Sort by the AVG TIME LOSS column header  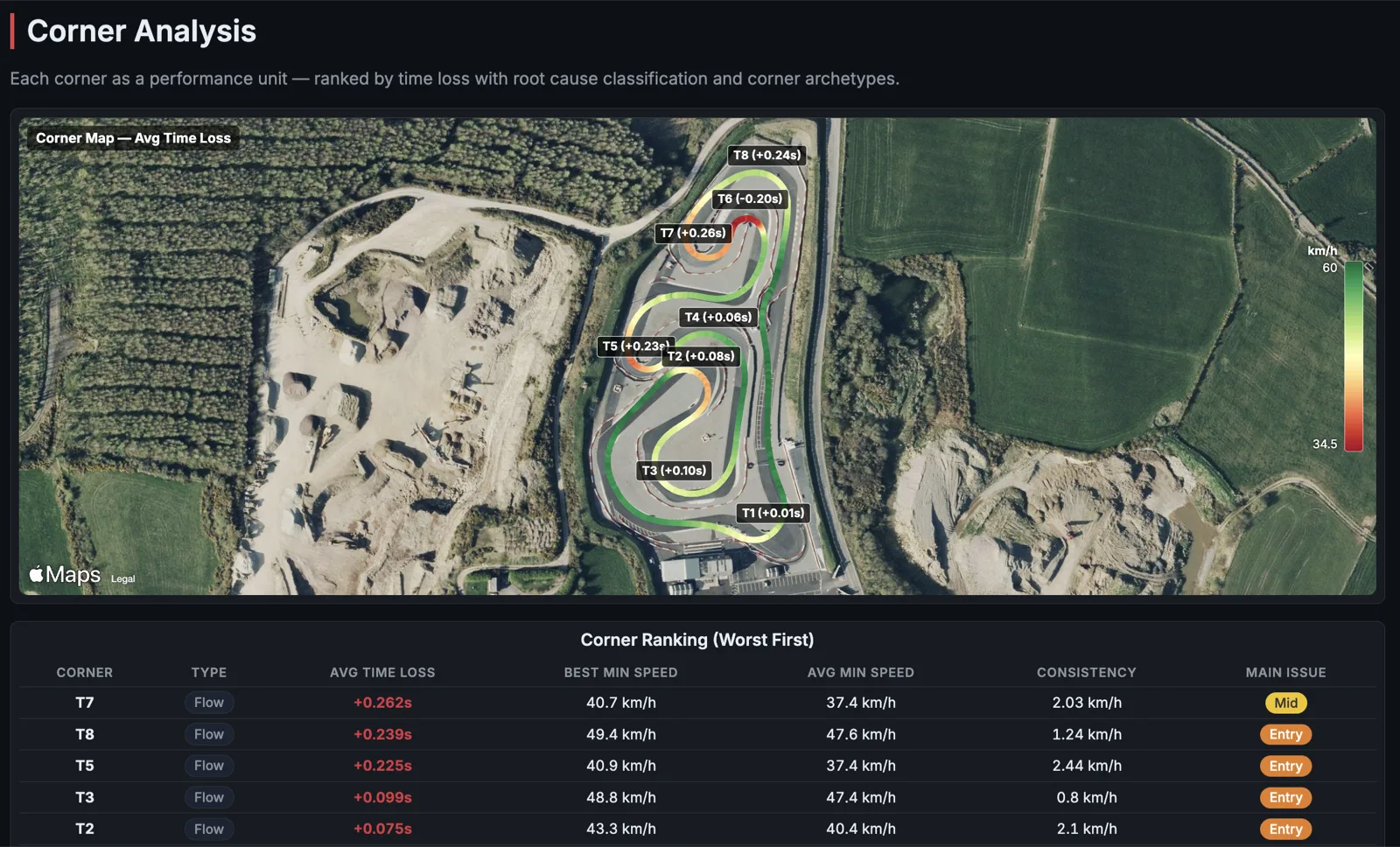pyautogui.click(x=382, y=672)
